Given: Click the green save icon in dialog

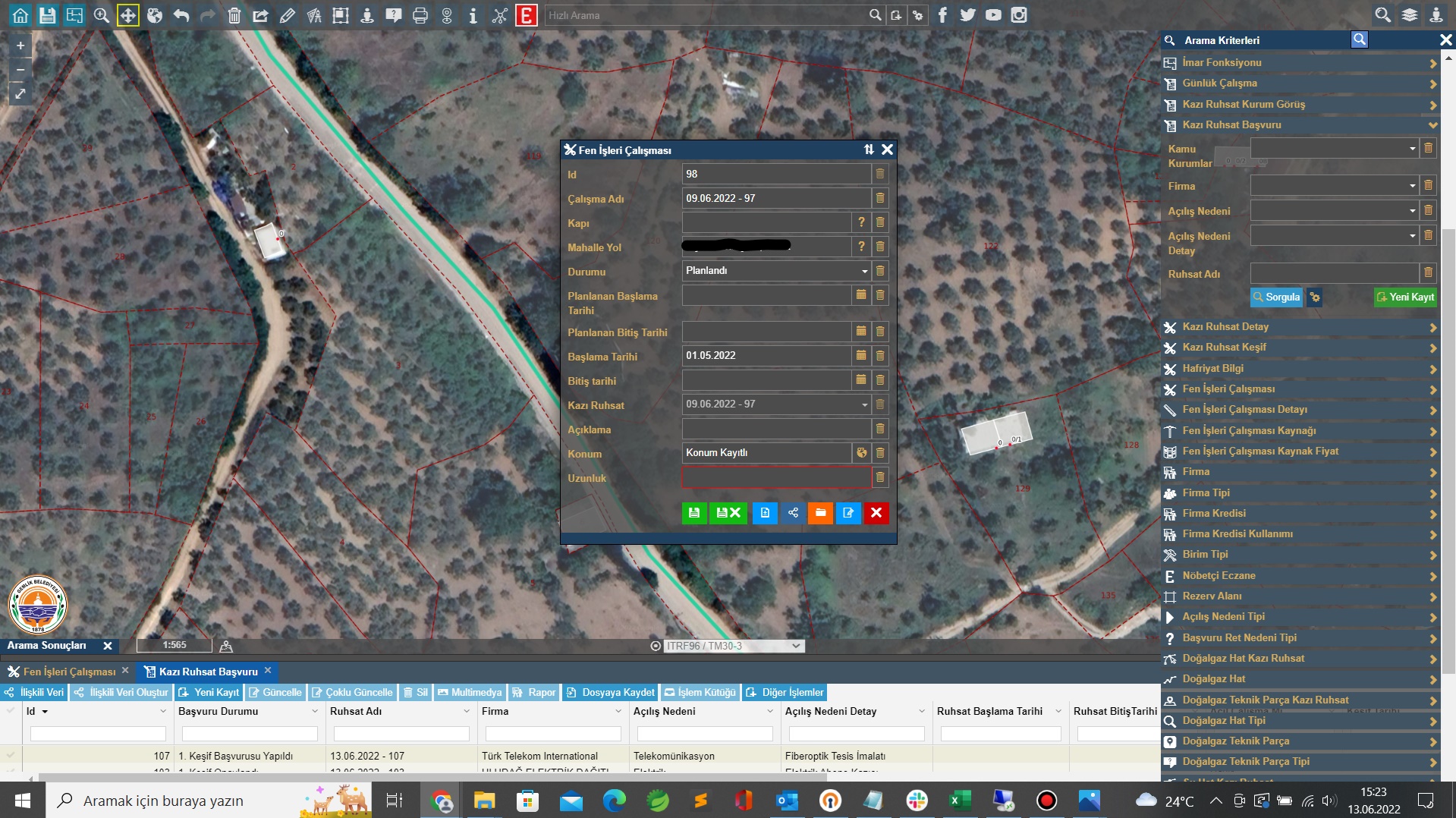Looking at the screenshot, I should coord(693,513).
